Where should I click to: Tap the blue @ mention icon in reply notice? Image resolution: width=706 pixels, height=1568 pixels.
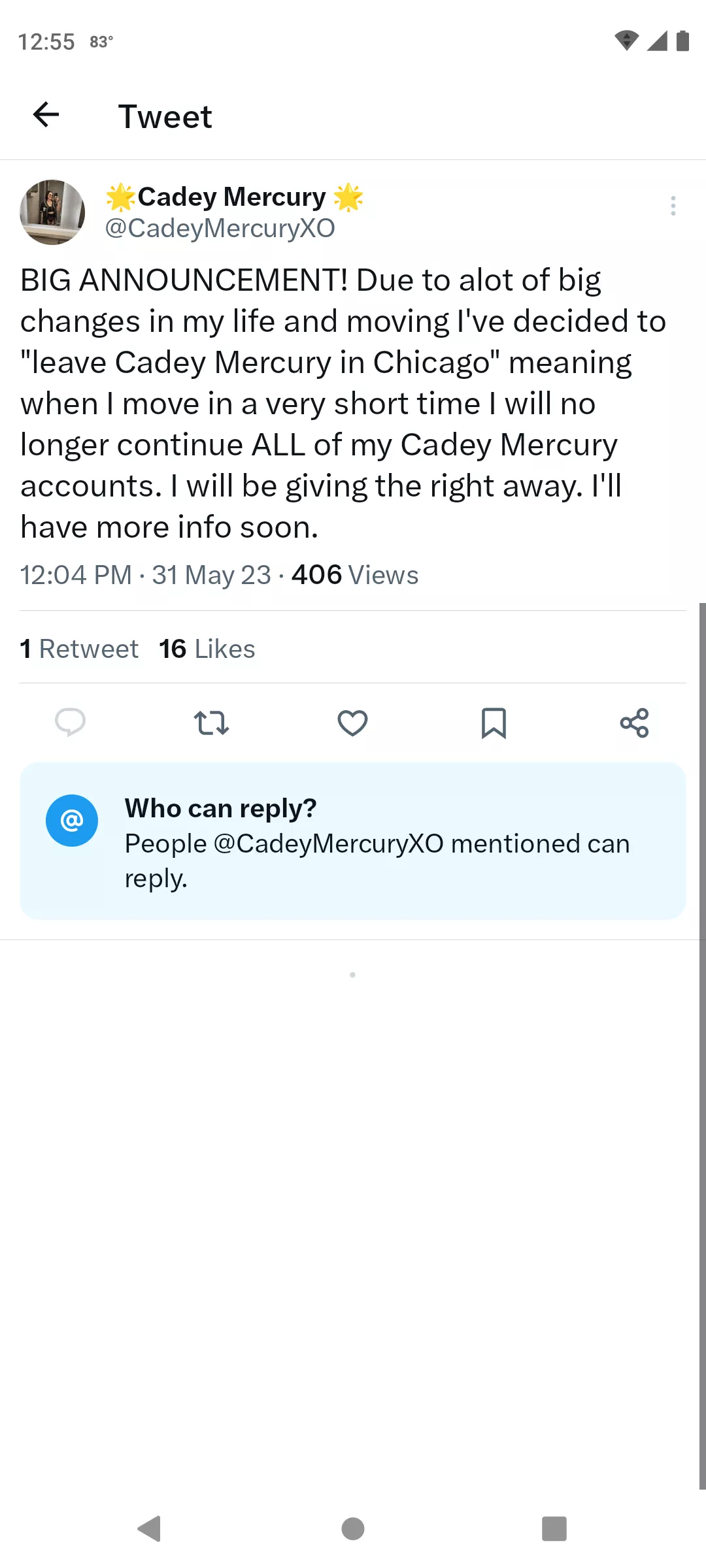coord(72,821)
